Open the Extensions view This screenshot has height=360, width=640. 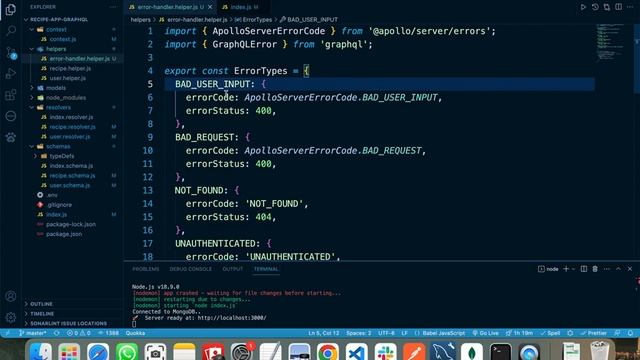pyautogui.click(x=11, y=95)
